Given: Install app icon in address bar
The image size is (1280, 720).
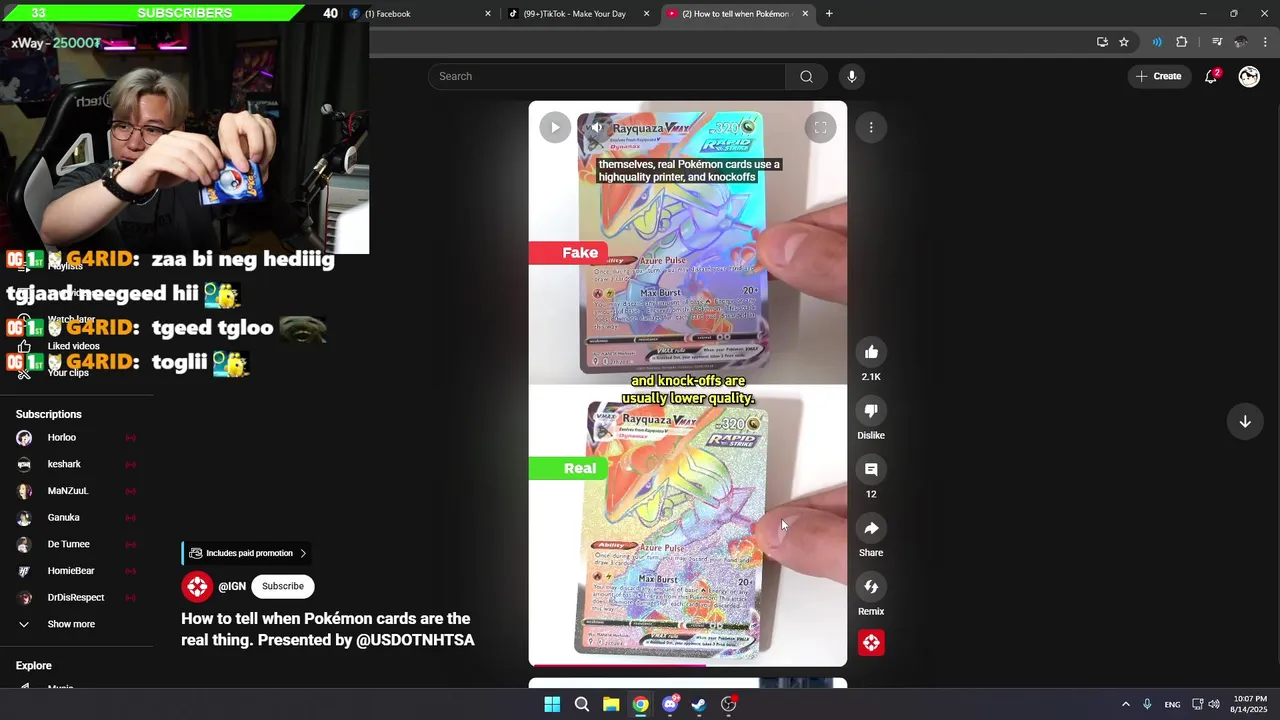Looking at the screenshot, I should coord(1102,42).
